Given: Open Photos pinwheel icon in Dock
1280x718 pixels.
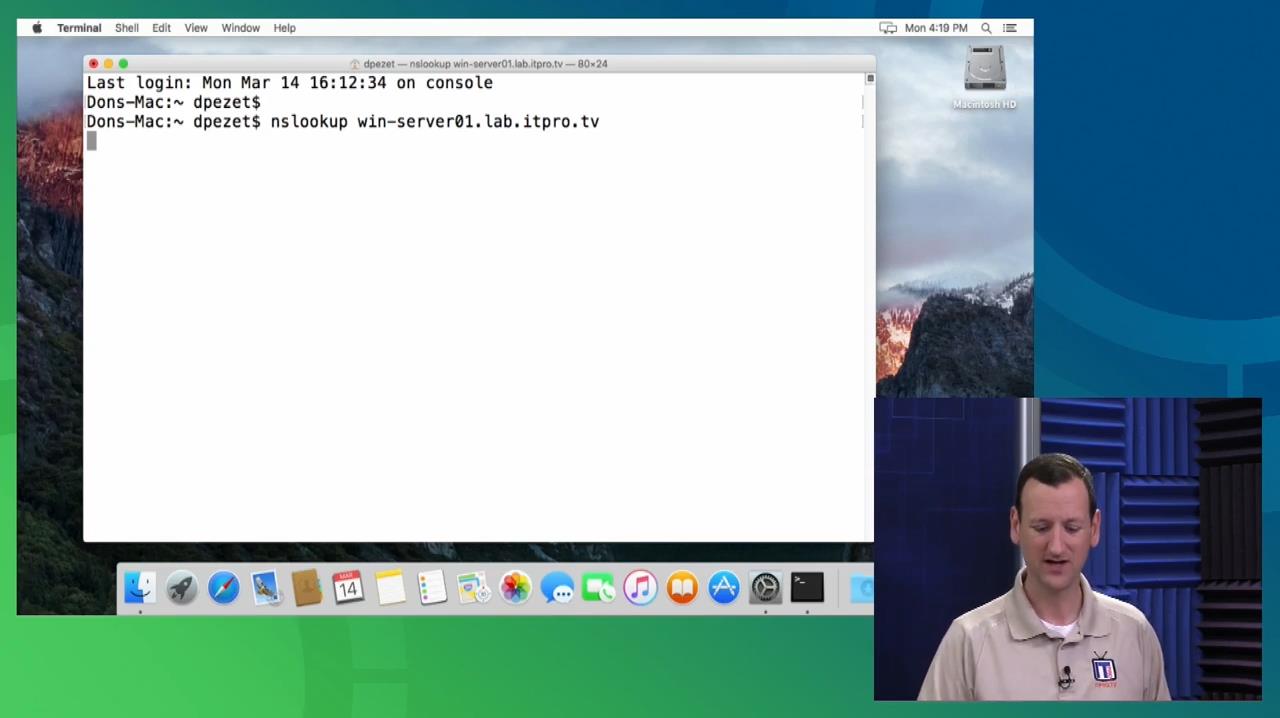Looking at the screenshot, I should (515, 587).
